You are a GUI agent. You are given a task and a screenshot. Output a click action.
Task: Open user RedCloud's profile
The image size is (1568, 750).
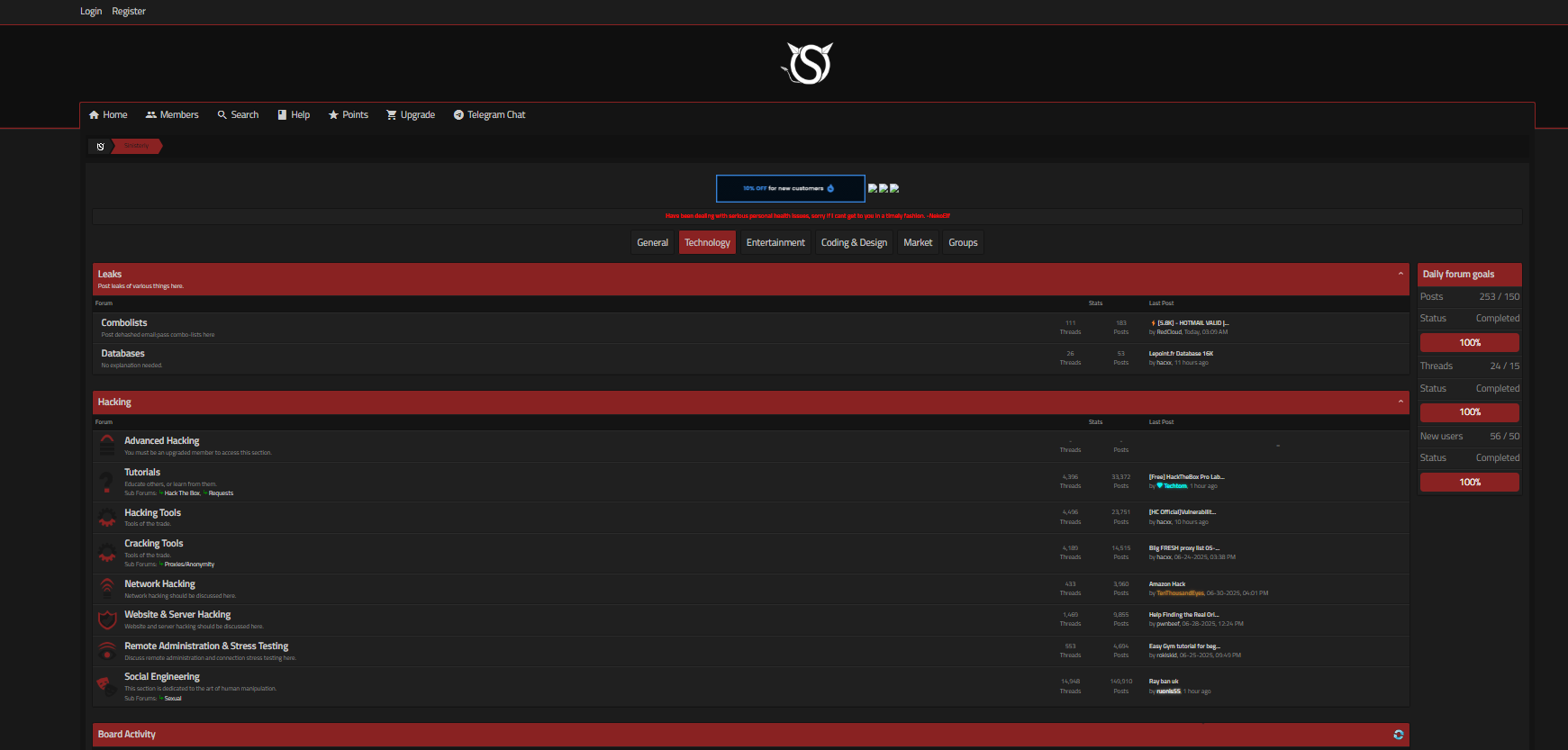tap(1169, 332)
